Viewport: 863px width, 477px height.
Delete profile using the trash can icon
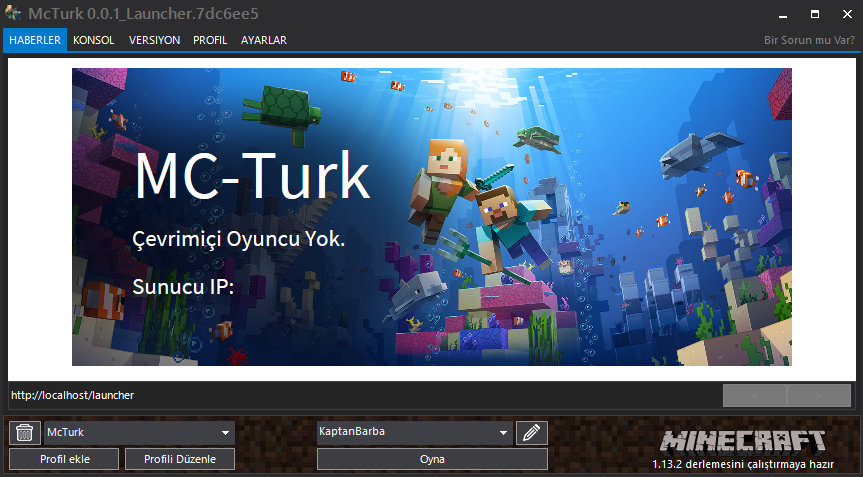click(x=25, y=433)
